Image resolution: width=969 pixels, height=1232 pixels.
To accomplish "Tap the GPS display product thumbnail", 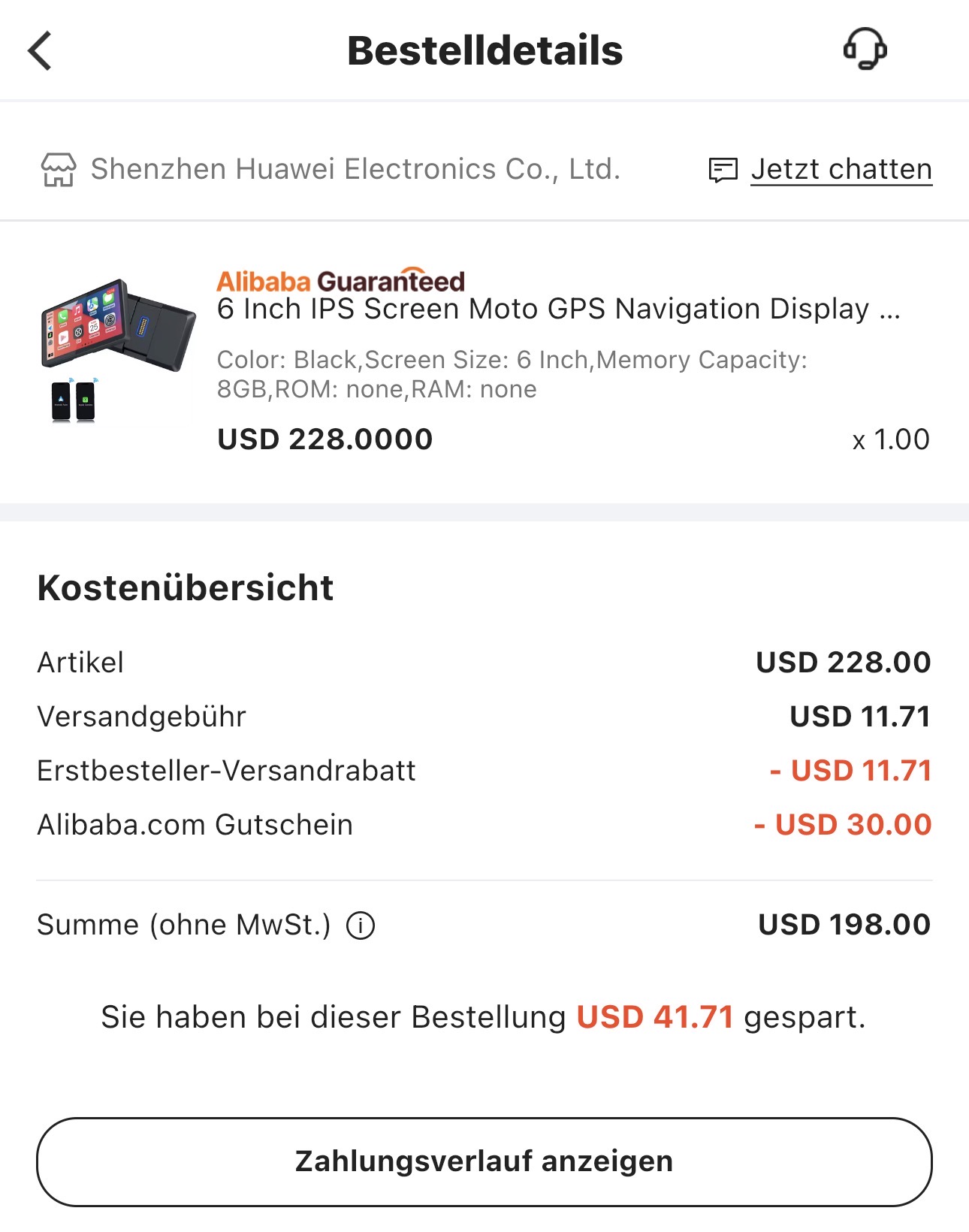I will pyautogui.click(x=118, y=350).
